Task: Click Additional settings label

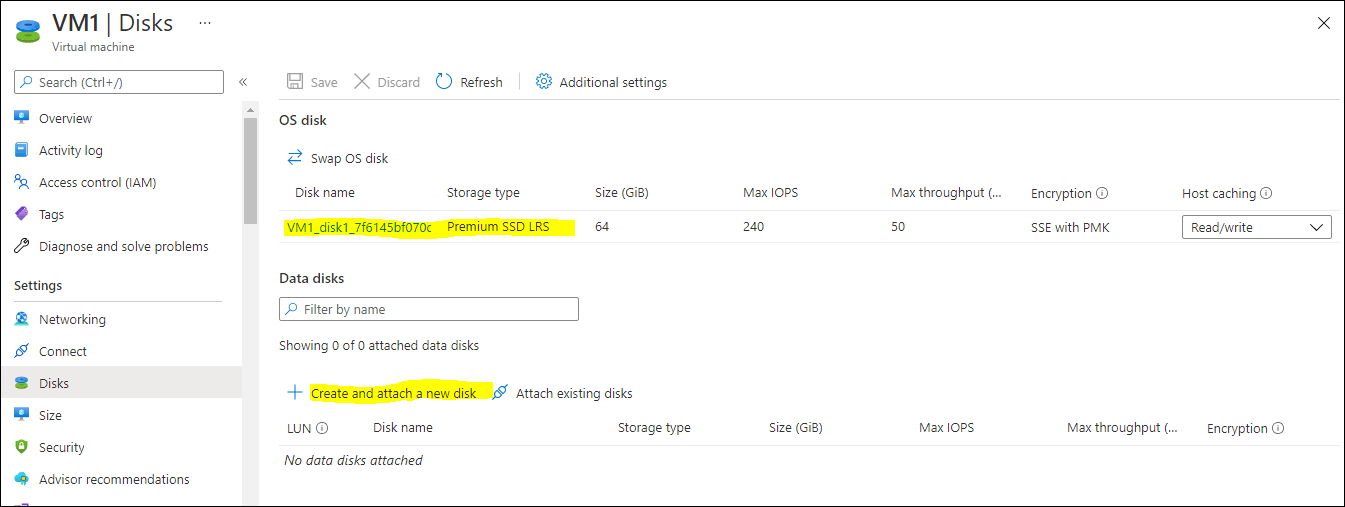Action: [x=613, y=82]
